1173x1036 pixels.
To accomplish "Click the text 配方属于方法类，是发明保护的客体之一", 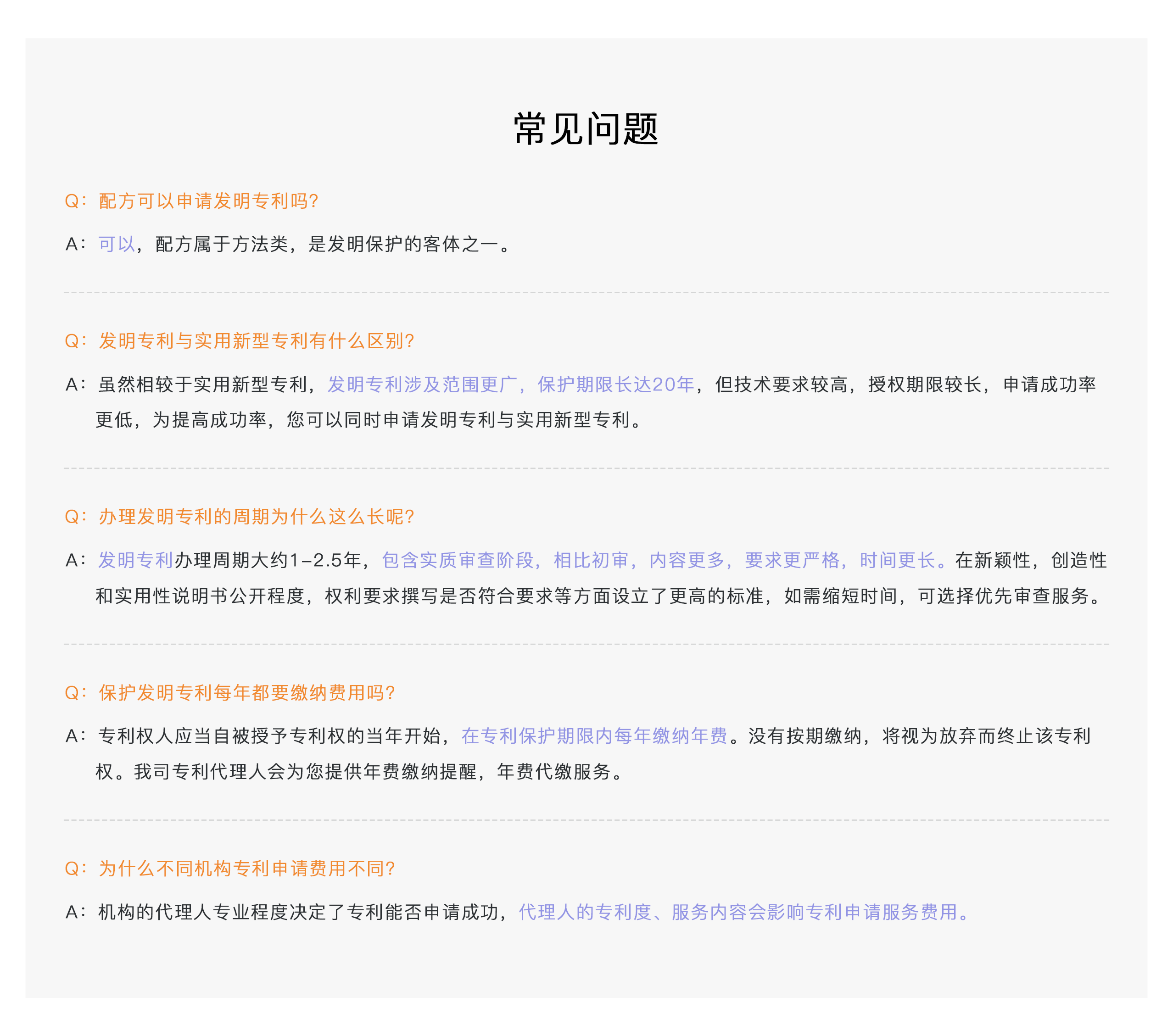I will [x=326, y=245].
